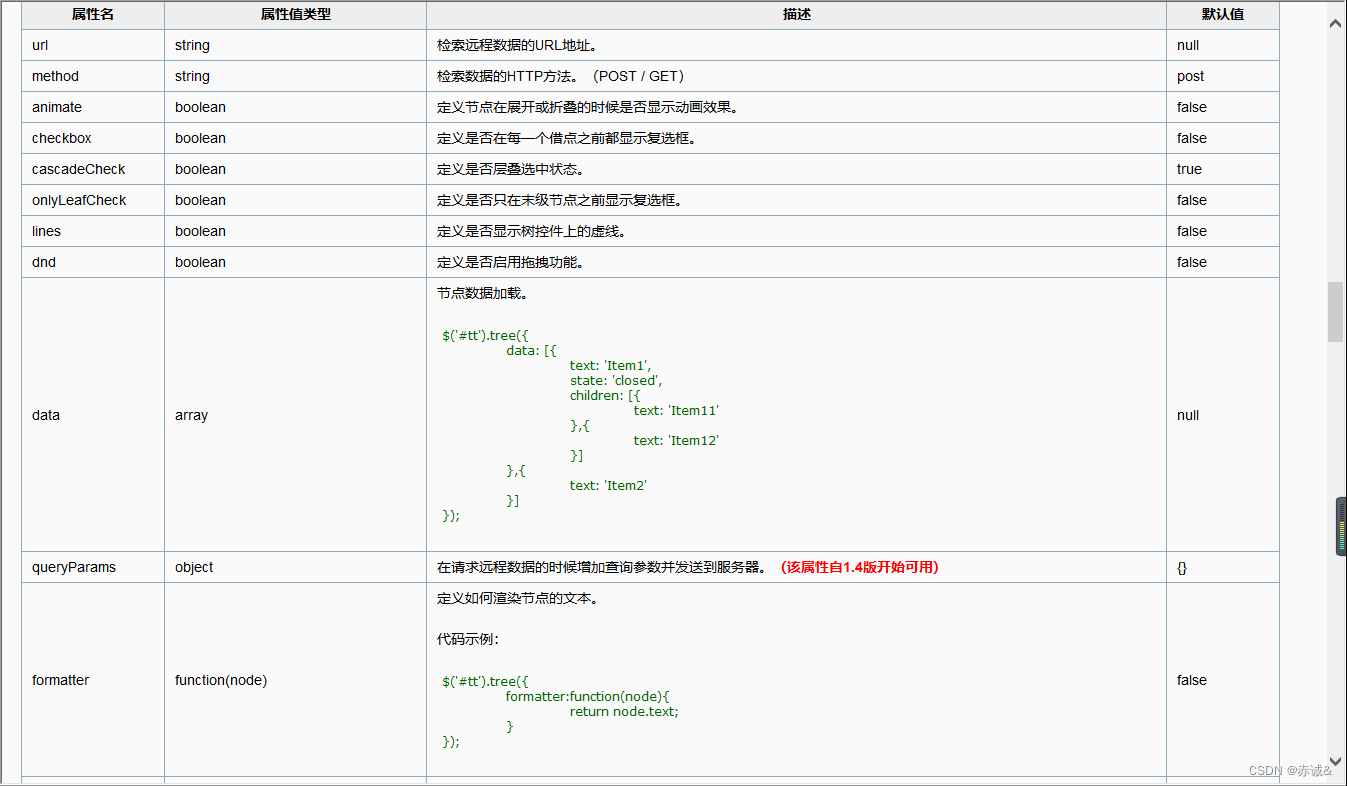Click the 默认值 column header
This screenshot has height=786, width=1347.
point(1223,15)
